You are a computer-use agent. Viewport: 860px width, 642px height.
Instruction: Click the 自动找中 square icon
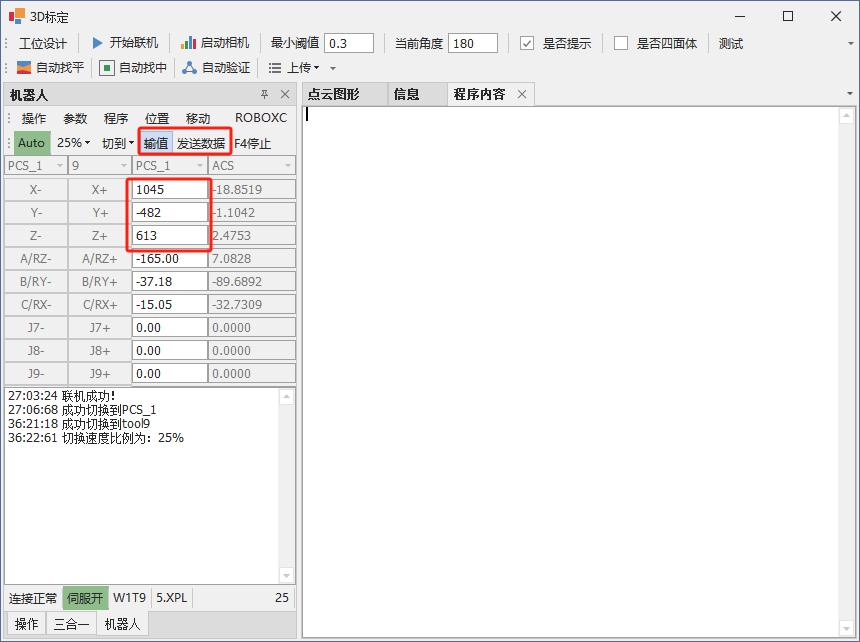107,68
